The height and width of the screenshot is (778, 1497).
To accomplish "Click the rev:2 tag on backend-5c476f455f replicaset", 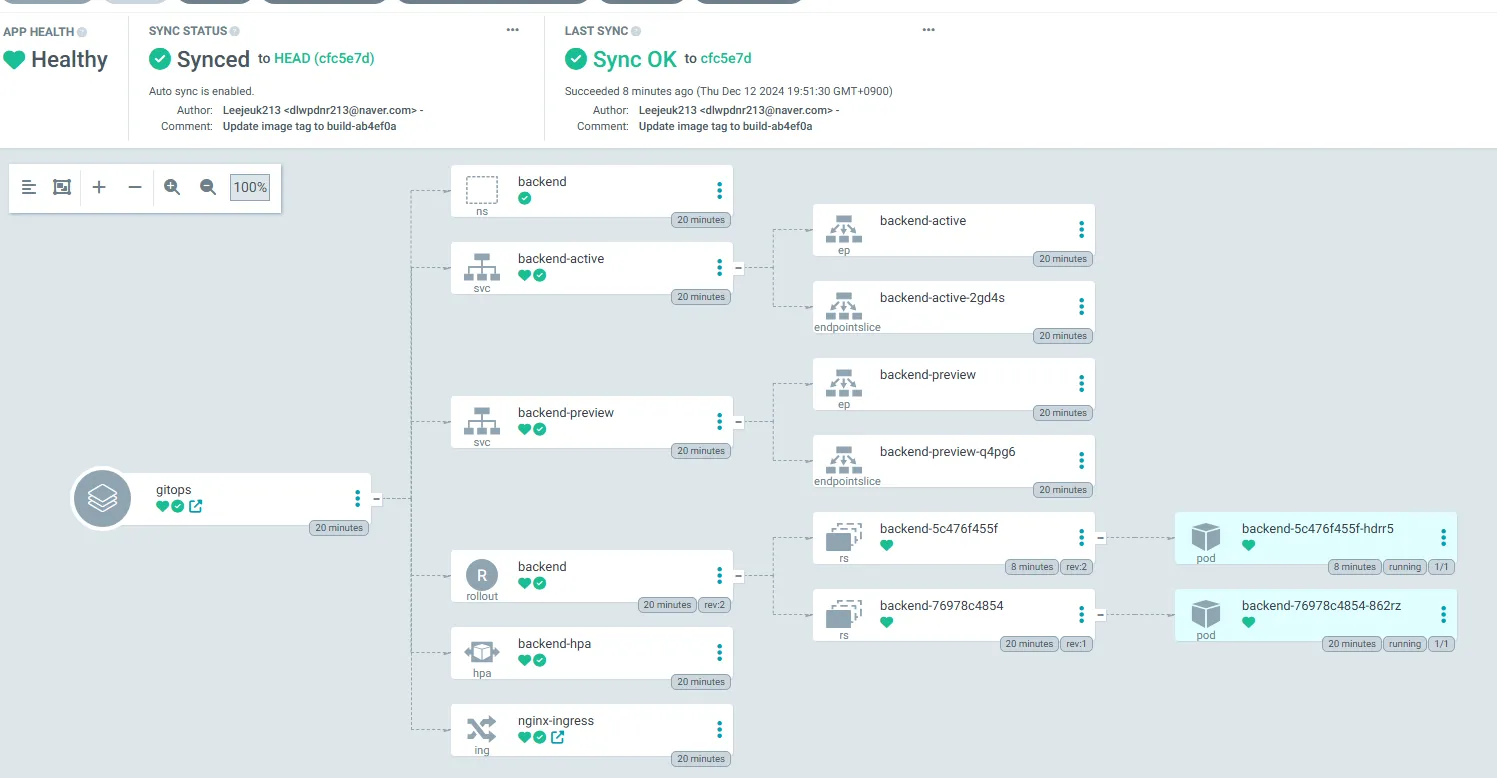I will tap(1075, 567).
